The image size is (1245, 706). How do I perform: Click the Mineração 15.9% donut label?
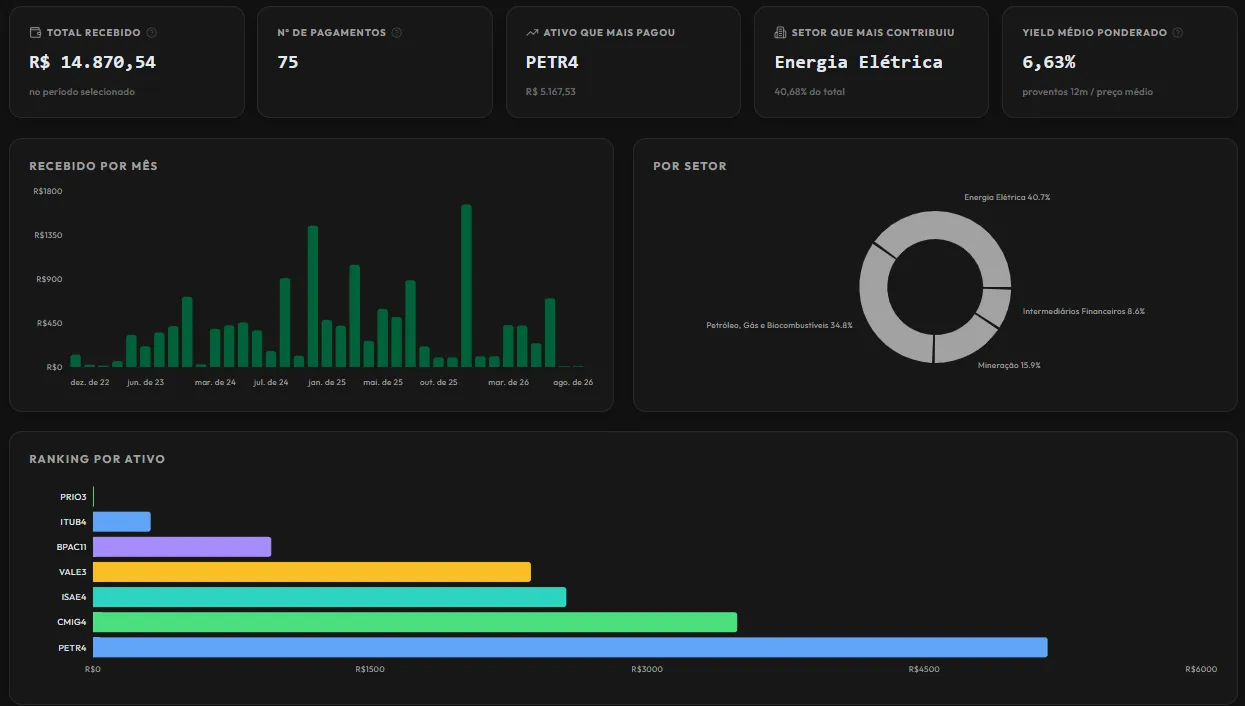1009,365
